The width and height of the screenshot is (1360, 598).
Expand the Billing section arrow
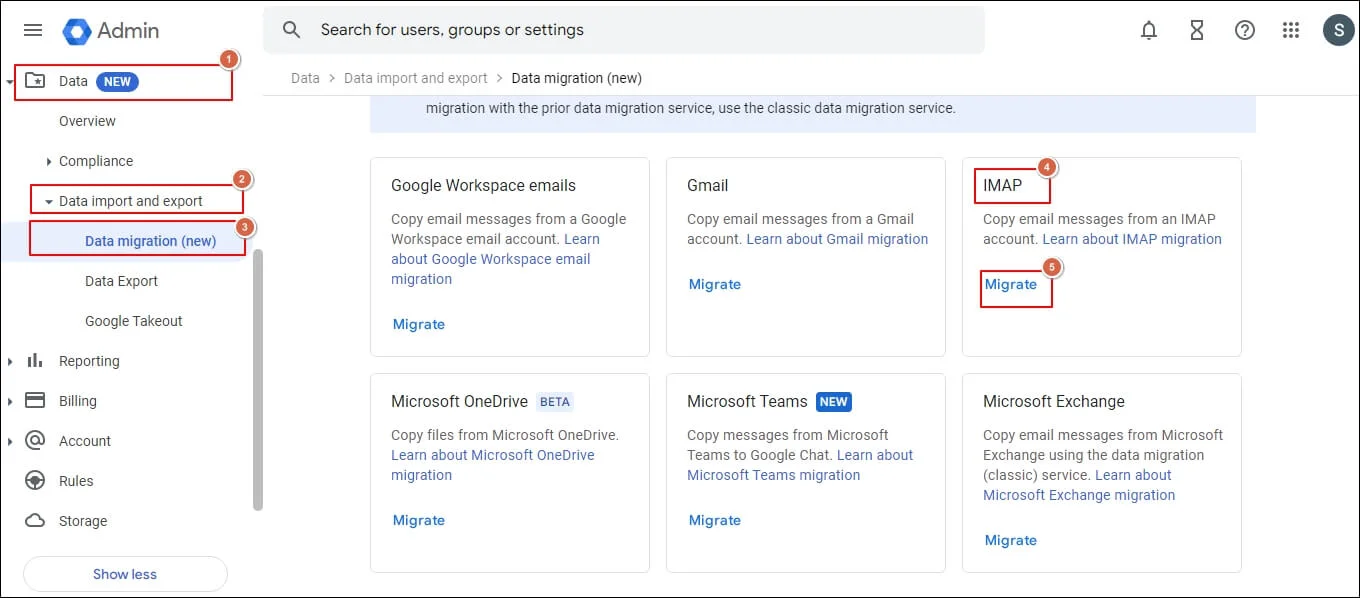[x=10, y=401]
